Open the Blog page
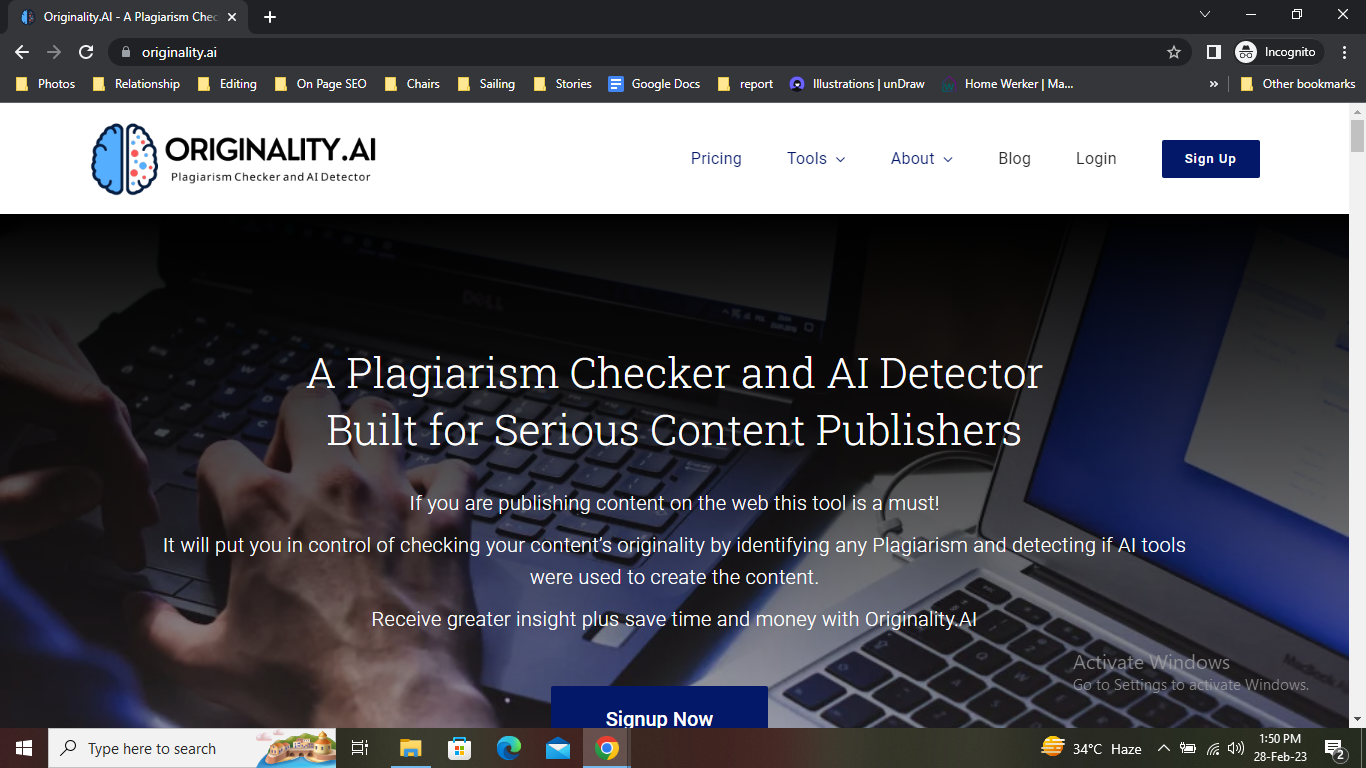 (x=1014, y=158)
